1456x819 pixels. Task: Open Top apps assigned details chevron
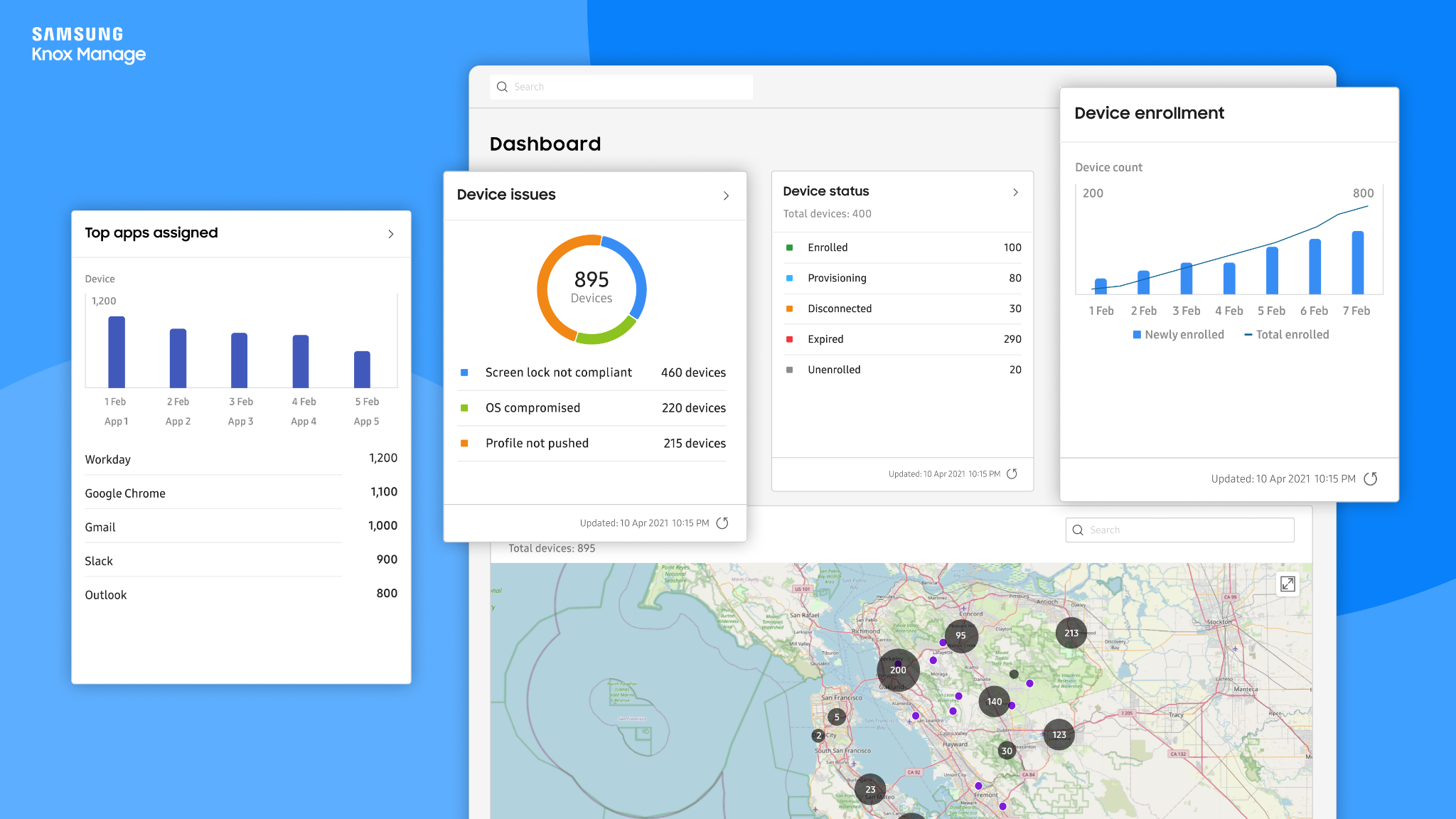click(x=391, y=234)
